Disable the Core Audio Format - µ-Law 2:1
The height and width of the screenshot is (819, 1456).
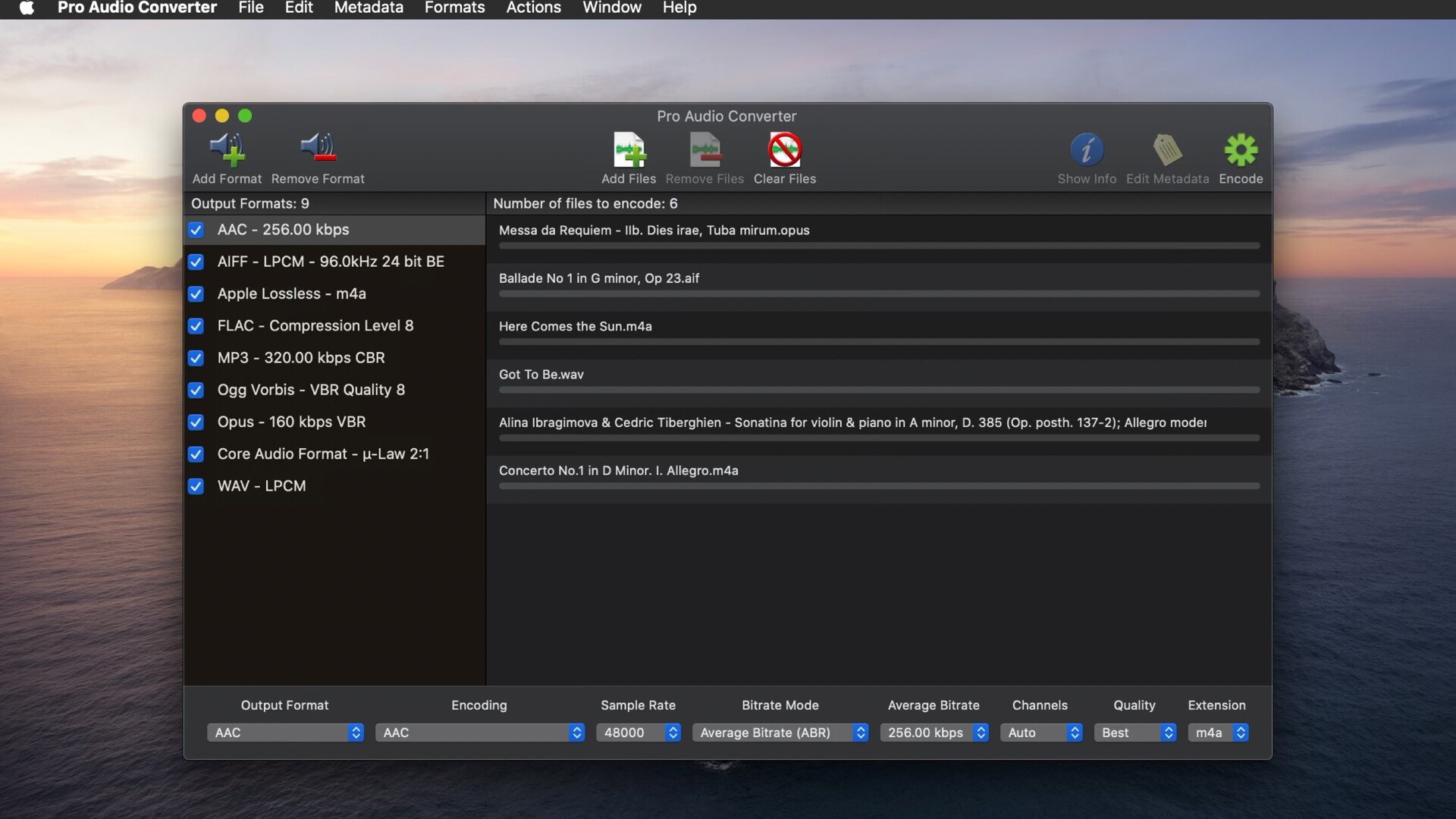click(196, 454)
